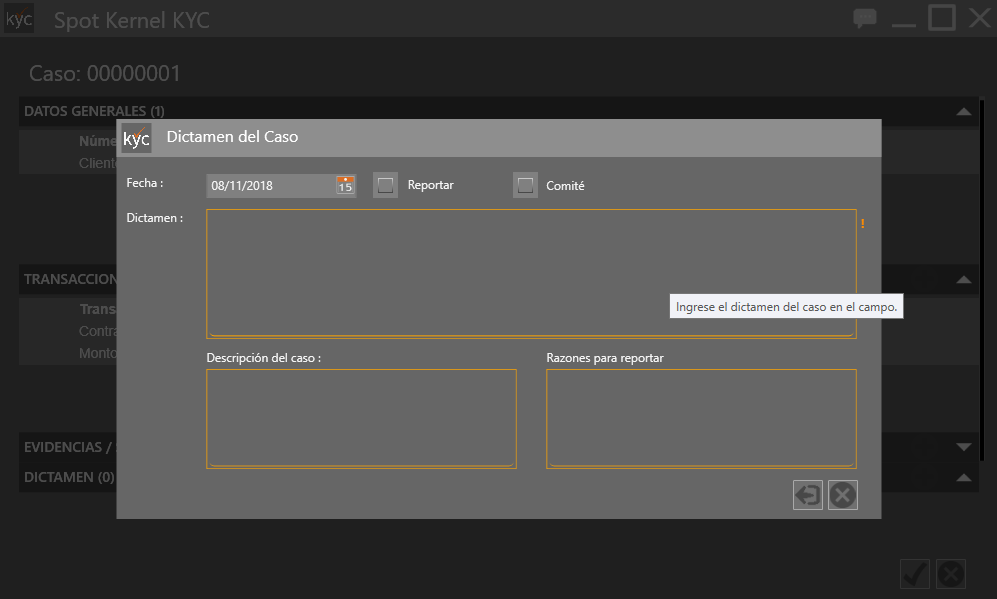Collapse the Transacciones section arrow

point(963,280)
